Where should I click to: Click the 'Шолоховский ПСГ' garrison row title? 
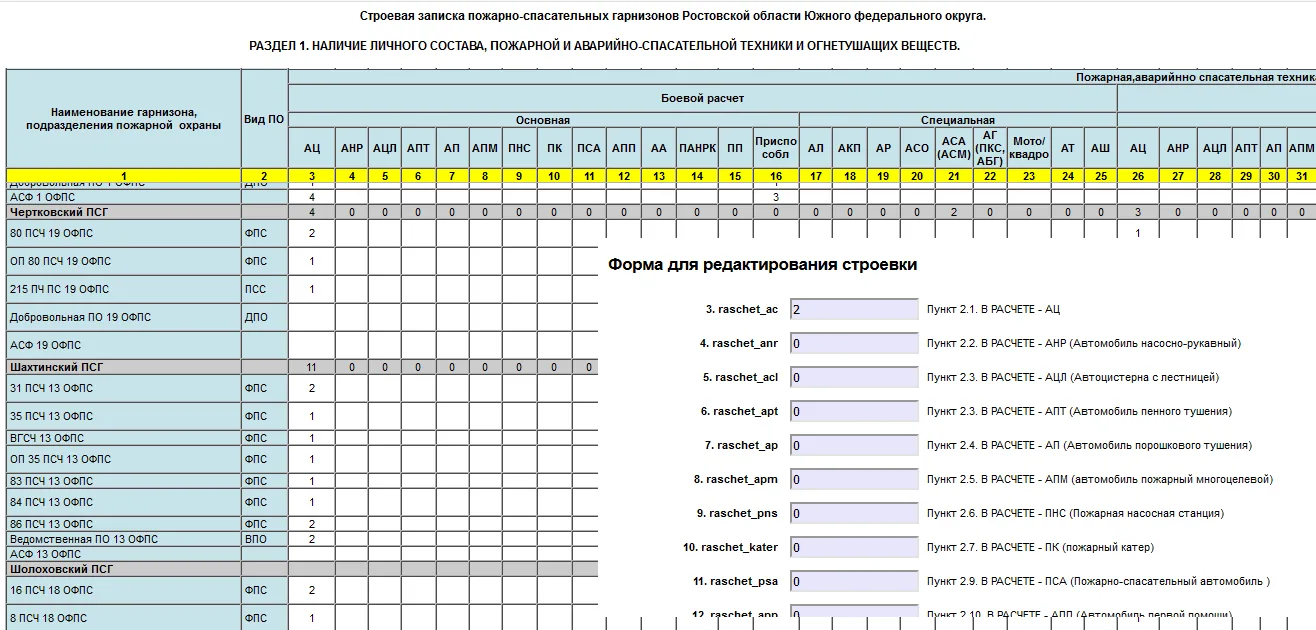tap(61, 568)
